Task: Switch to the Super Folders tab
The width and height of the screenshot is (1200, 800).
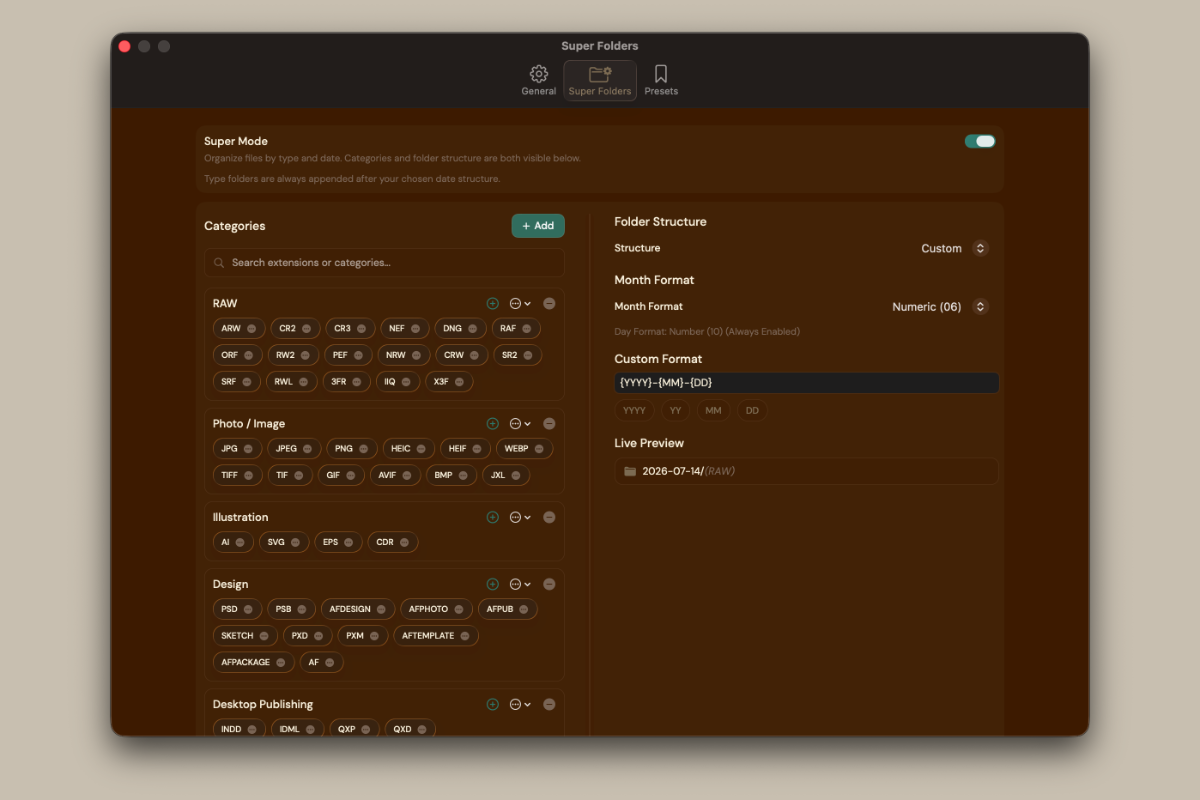Action: click(600, 80)
